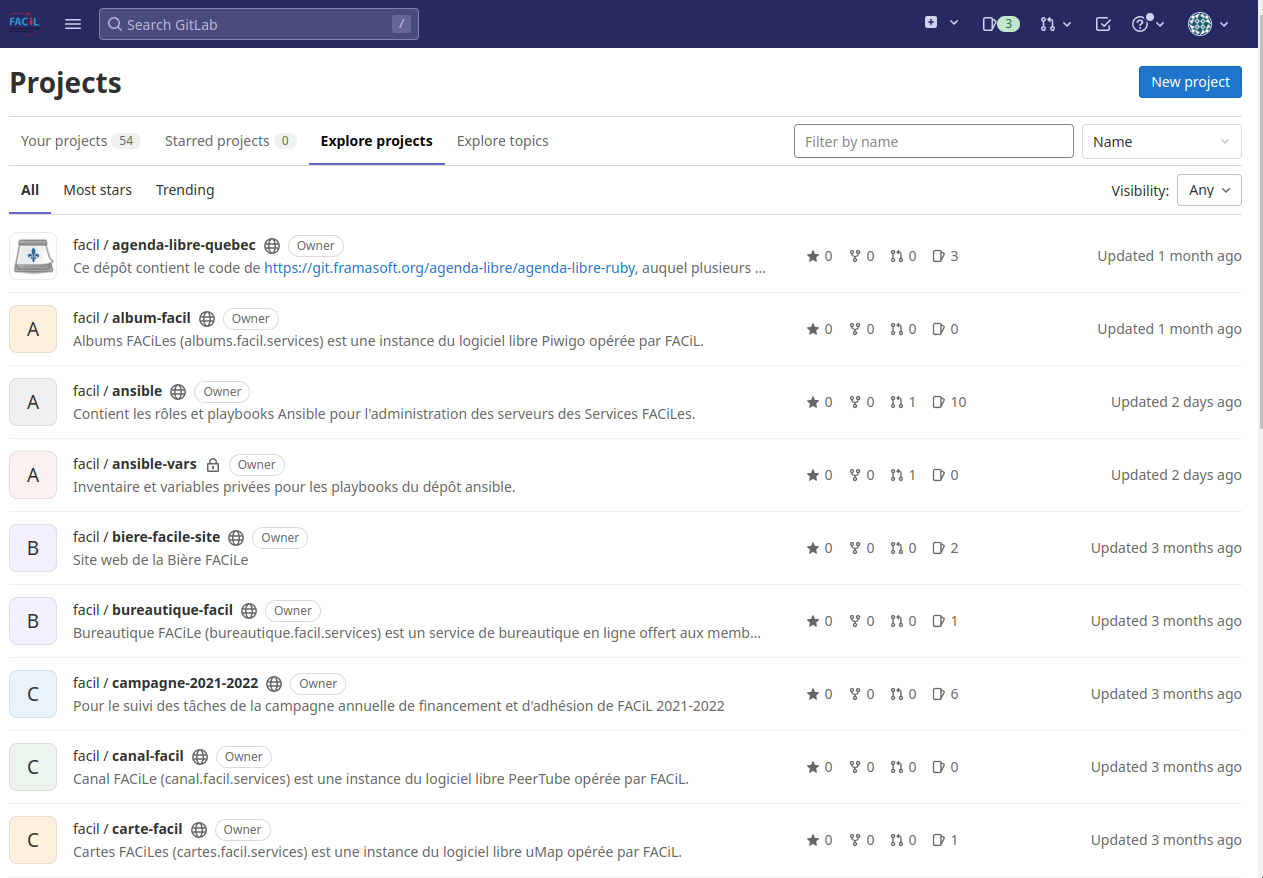
Task: Open the facil / agenda-libre-quebec project
Action: tap(164, 245)
